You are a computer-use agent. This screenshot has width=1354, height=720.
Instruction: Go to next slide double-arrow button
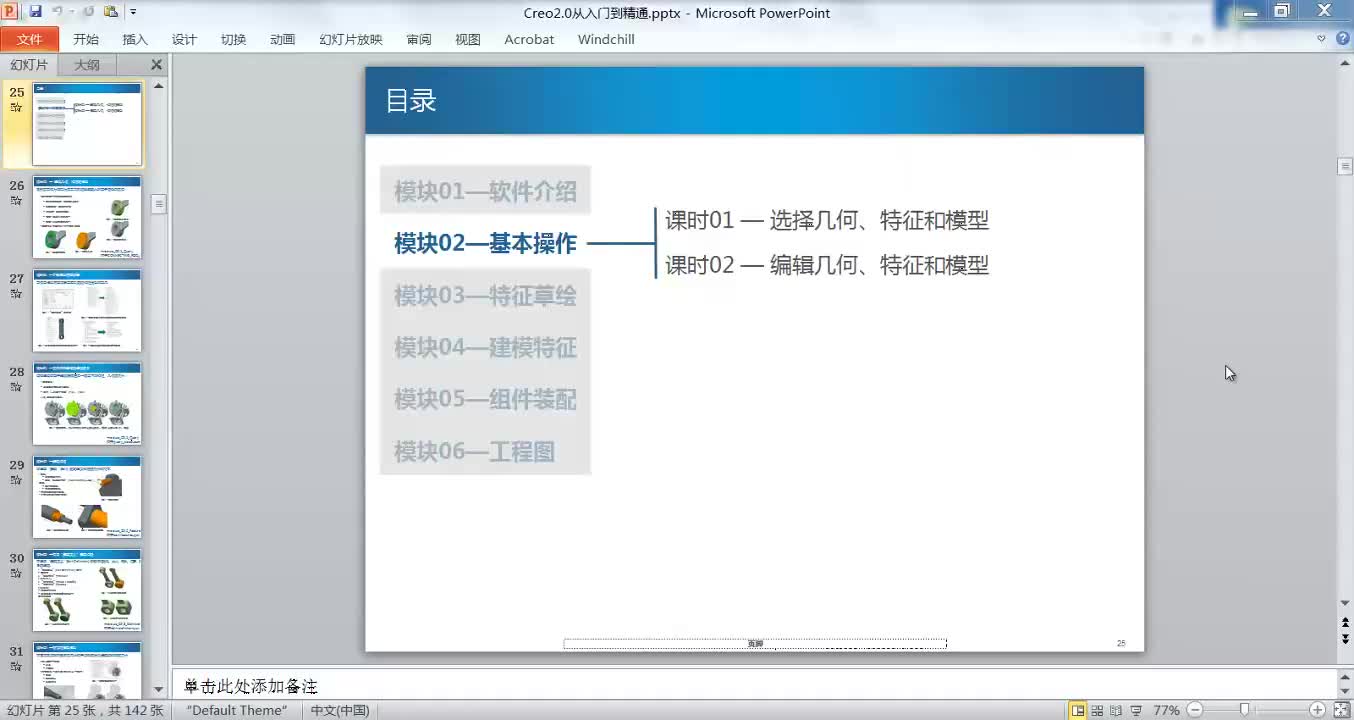click(1345, 639)
